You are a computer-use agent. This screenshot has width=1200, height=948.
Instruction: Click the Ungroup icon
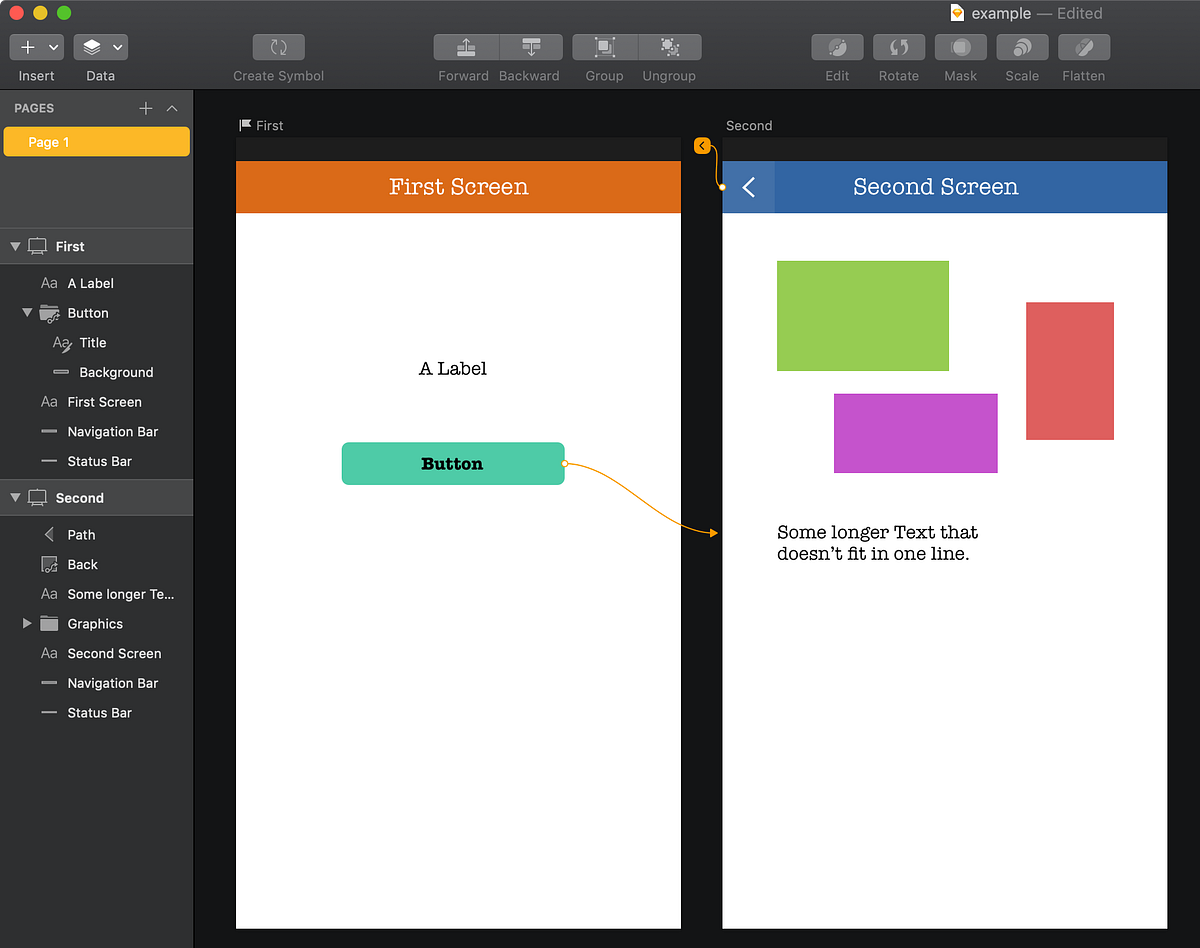[669, 47]
